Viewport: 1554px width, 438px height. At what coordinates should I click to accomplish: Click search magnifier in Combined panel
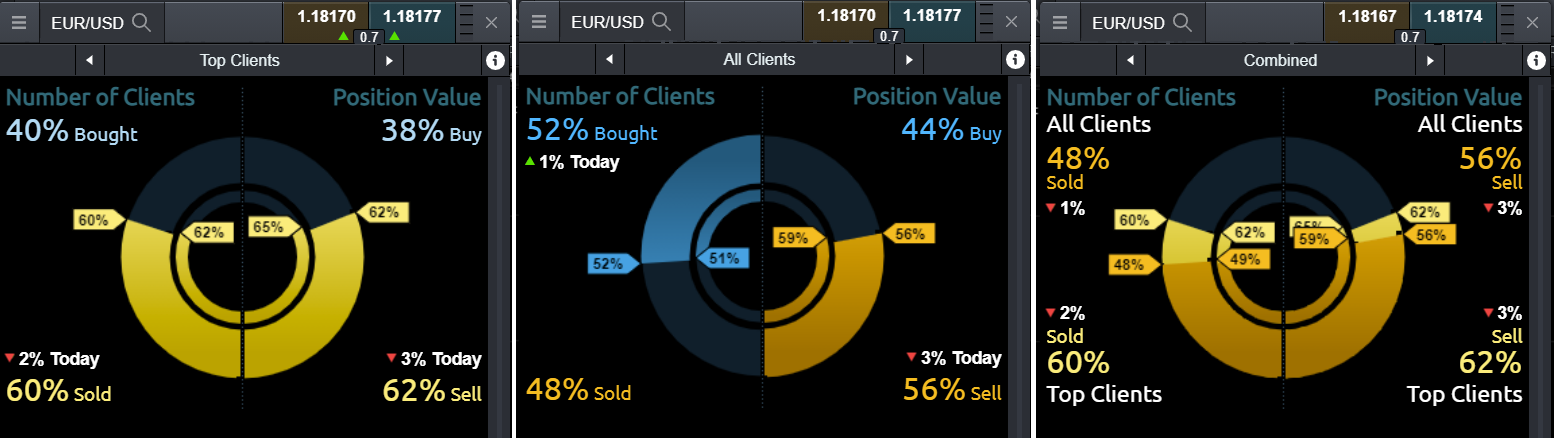(x=1183, y=22)
